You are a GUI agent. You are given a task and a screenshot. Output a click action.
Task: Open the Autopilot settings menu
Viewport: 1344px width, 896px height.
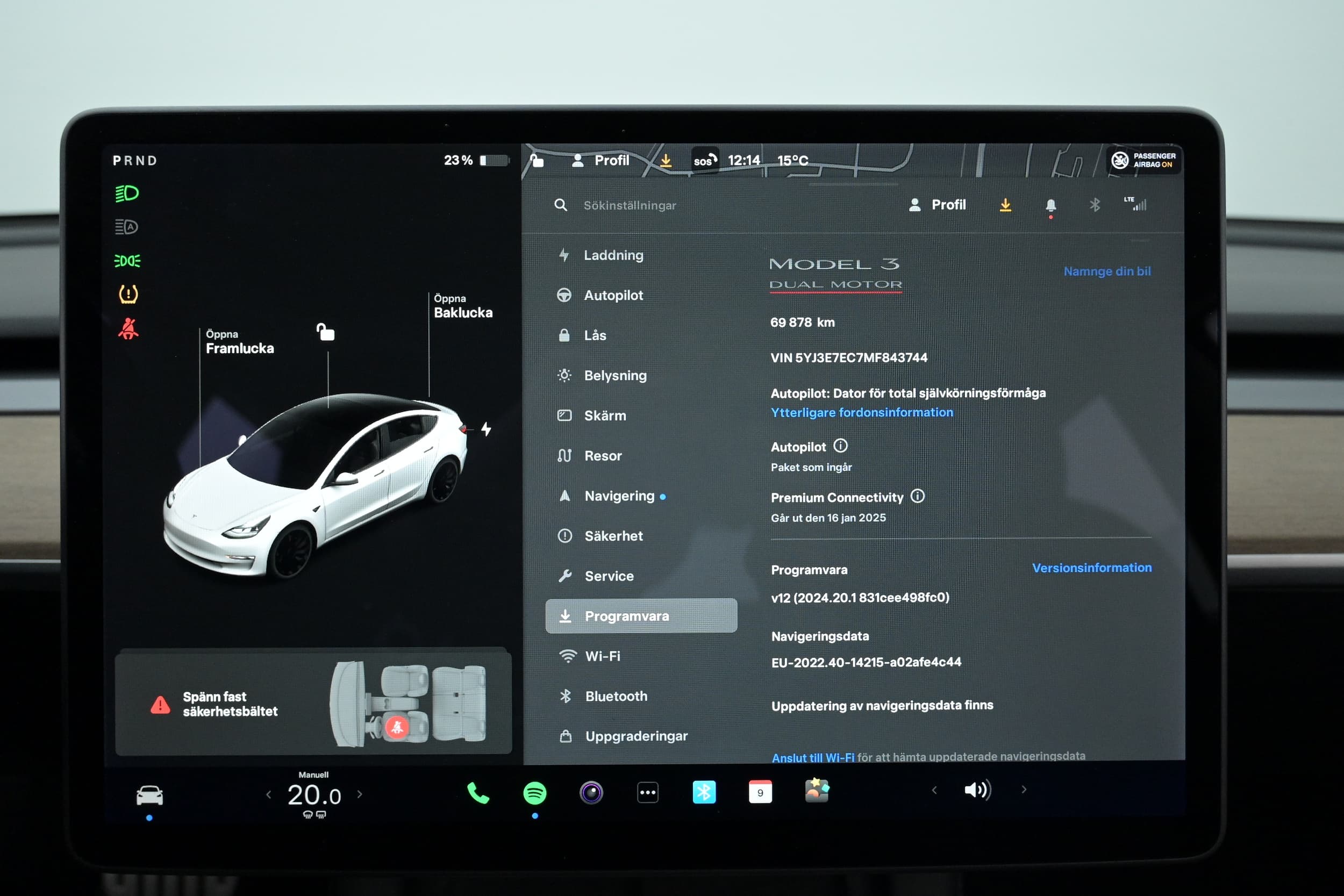tap(600, 295)
